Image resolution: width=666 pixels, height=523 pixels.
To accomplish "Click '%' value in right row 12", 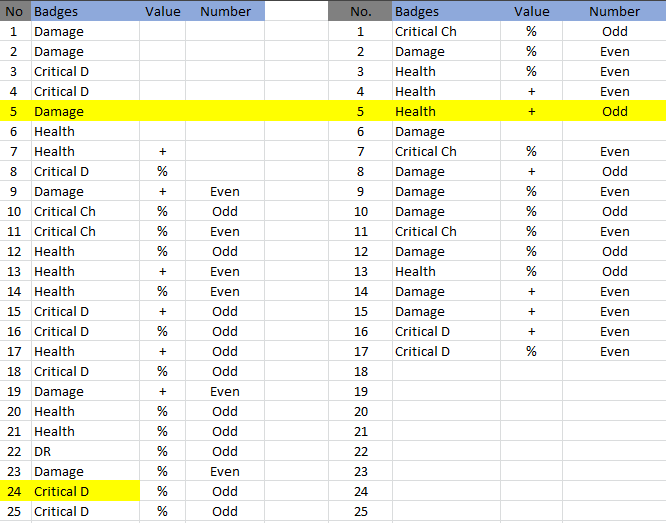I will 531,251.
